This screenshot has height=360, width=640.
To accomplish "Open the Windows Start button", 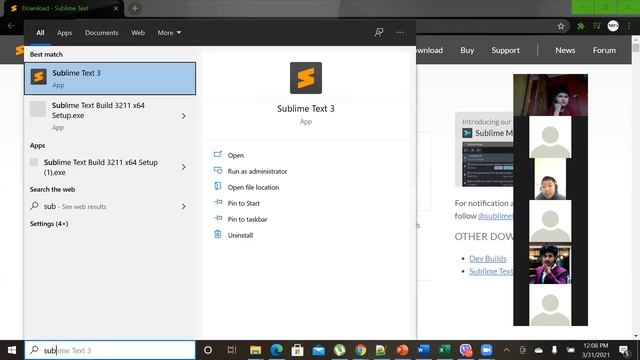I will [12, 350].
